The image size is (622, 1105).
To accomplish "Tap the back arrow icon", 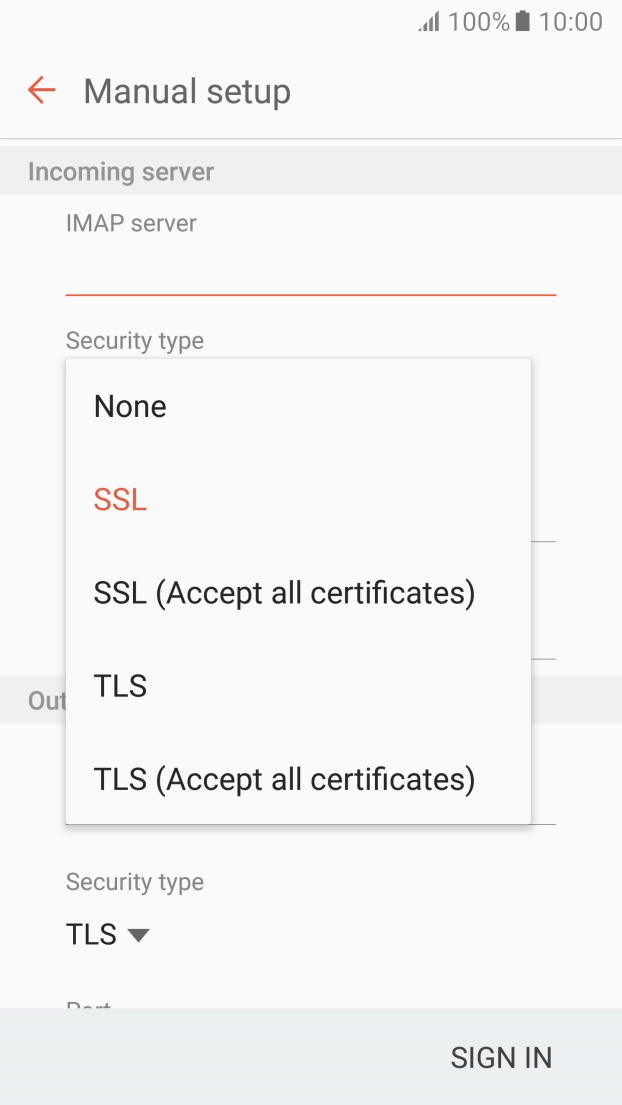I will click(x=39, y=90).
